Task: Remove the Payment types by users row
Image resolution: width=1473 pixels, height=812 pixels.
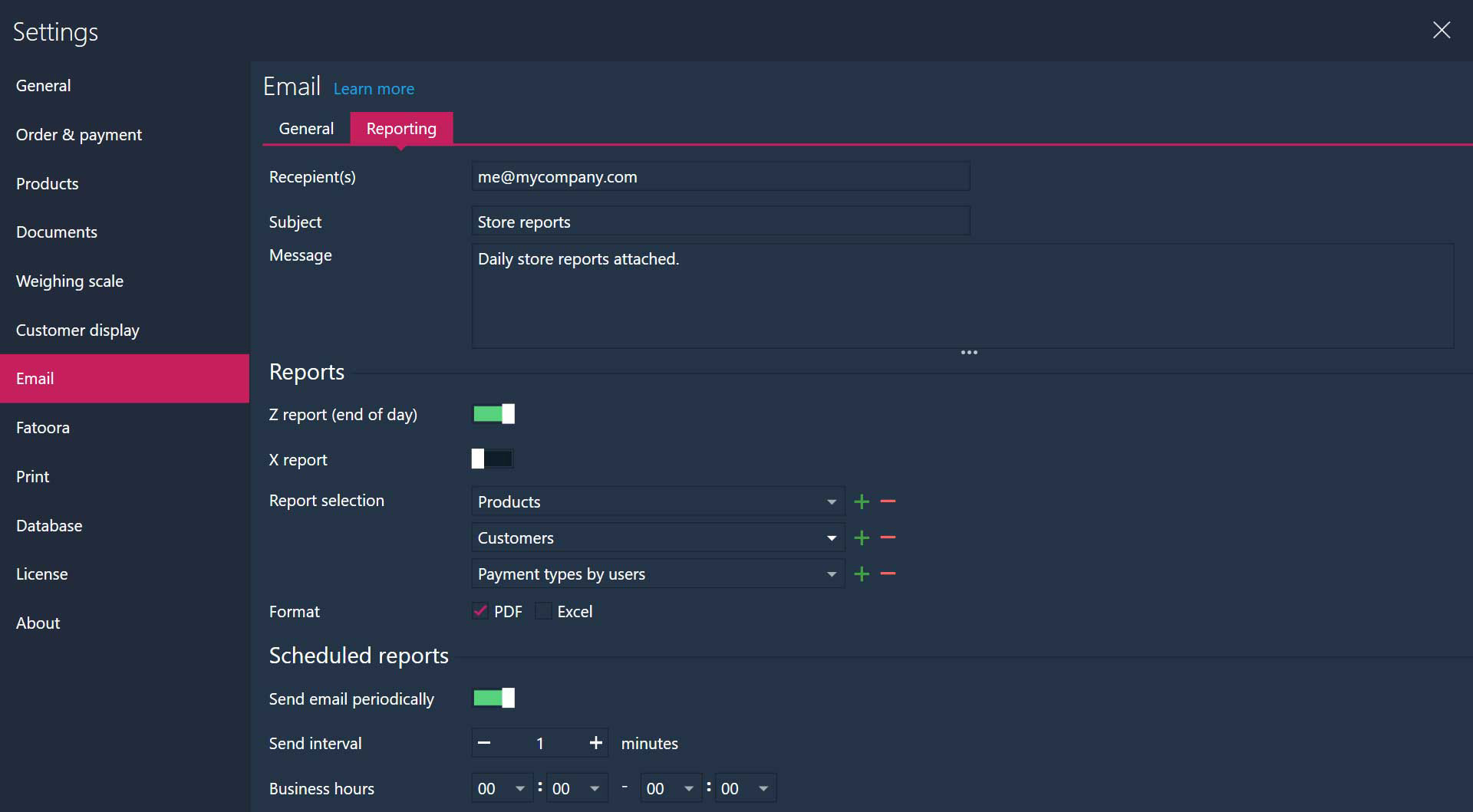Action: click(888, 574)
